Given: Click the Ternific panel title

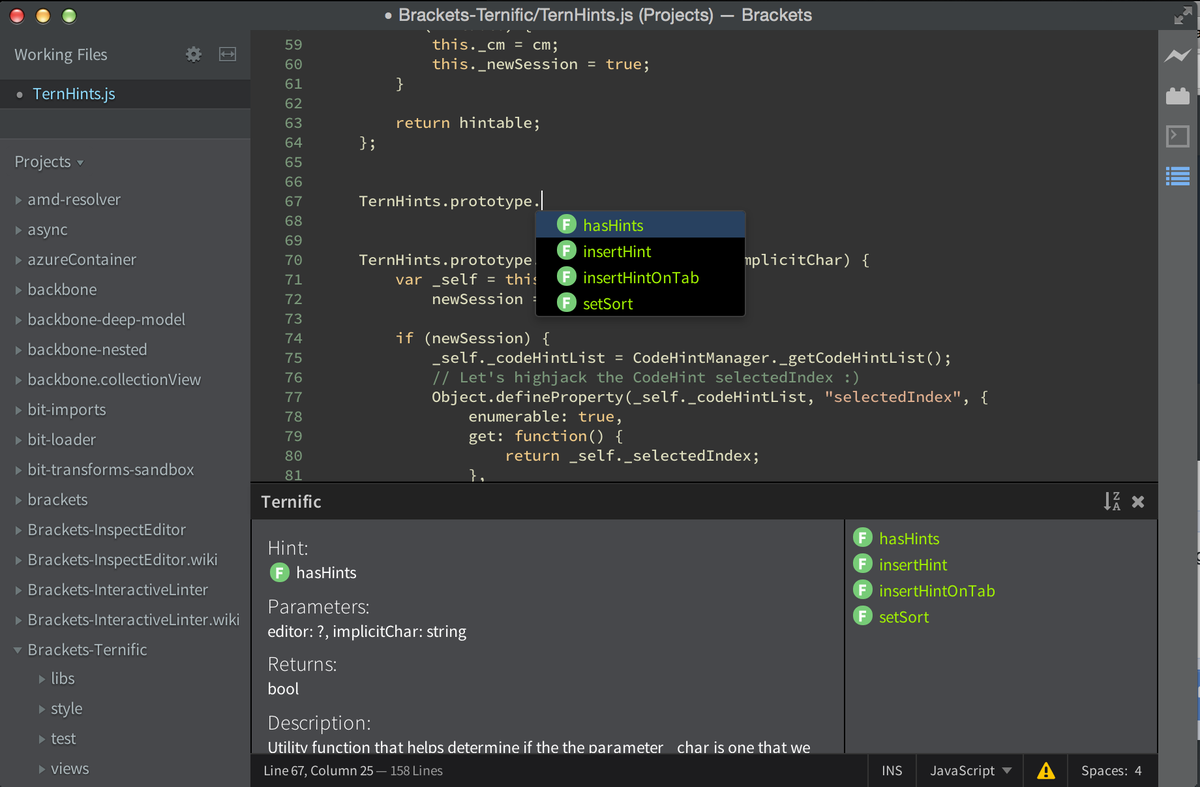Looking at the screenshot, I should (291, 502).
